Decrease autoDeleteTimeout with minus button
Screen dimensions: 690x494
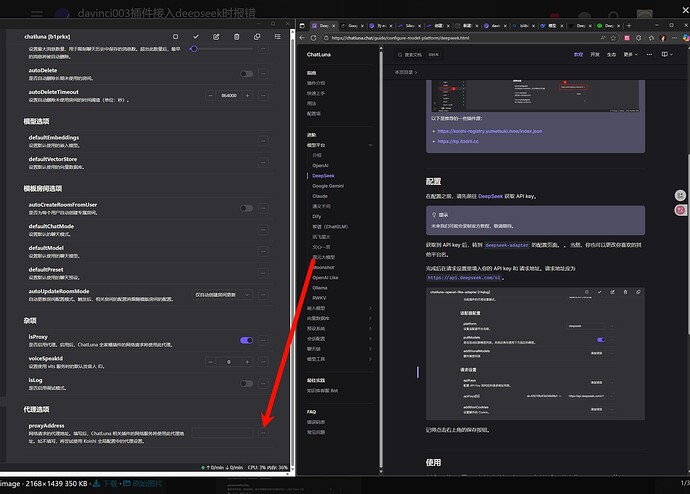click(210, 95)
